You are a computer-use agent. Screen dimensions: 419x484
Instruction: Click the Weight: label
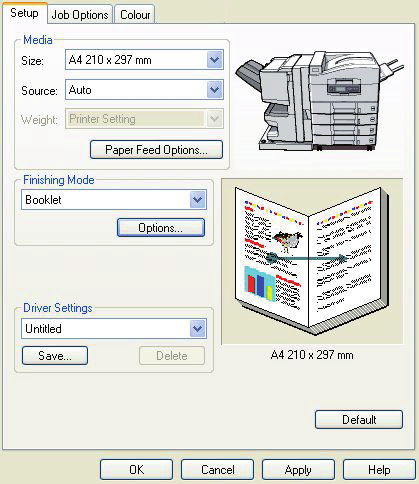click(39, 120)
